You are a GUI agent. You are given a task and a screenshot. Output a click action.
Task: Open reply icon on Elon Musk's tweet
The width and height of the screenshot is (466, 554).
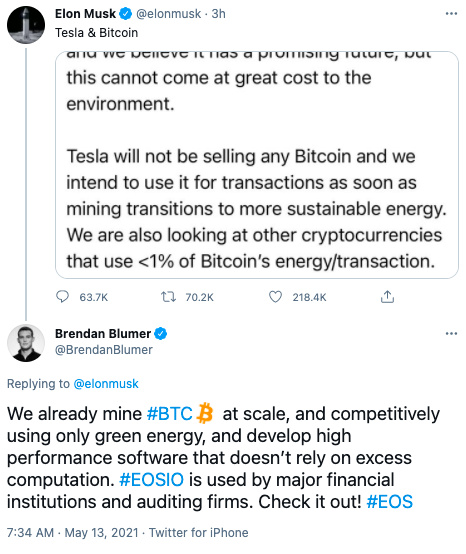[x=63, y=297]
